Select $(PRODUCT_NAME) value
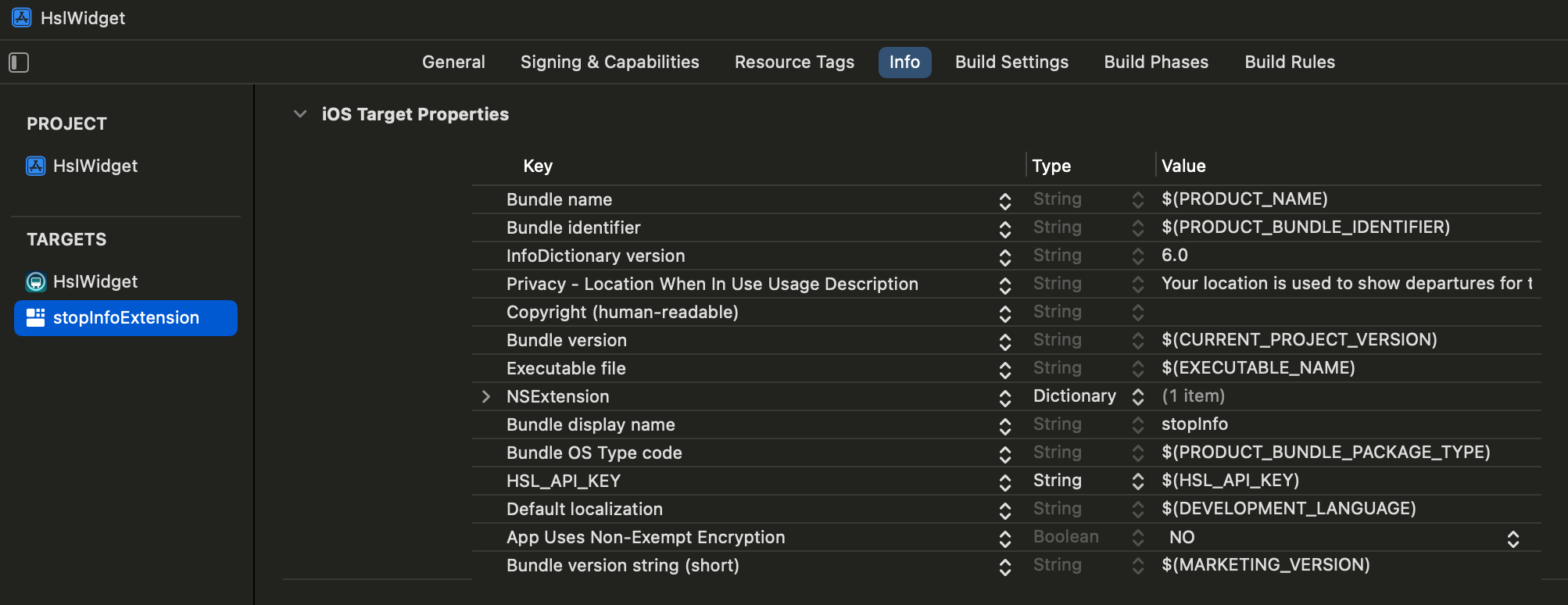1568x605 pixels. click(x=1244, y=199)
